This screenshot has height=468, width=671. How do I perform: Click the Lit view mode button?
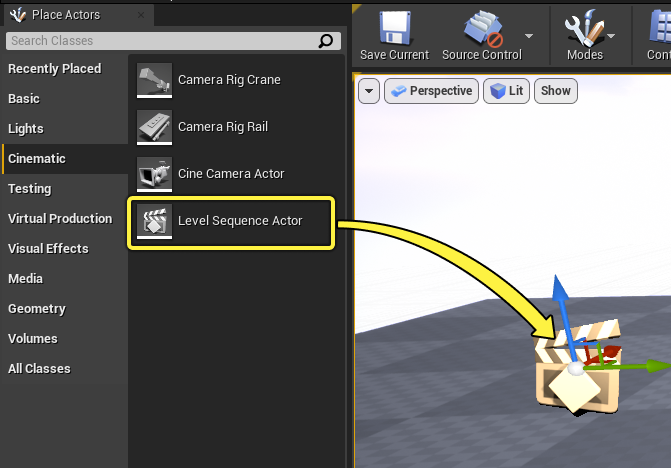pyautogui.click(x=506, y=91)
